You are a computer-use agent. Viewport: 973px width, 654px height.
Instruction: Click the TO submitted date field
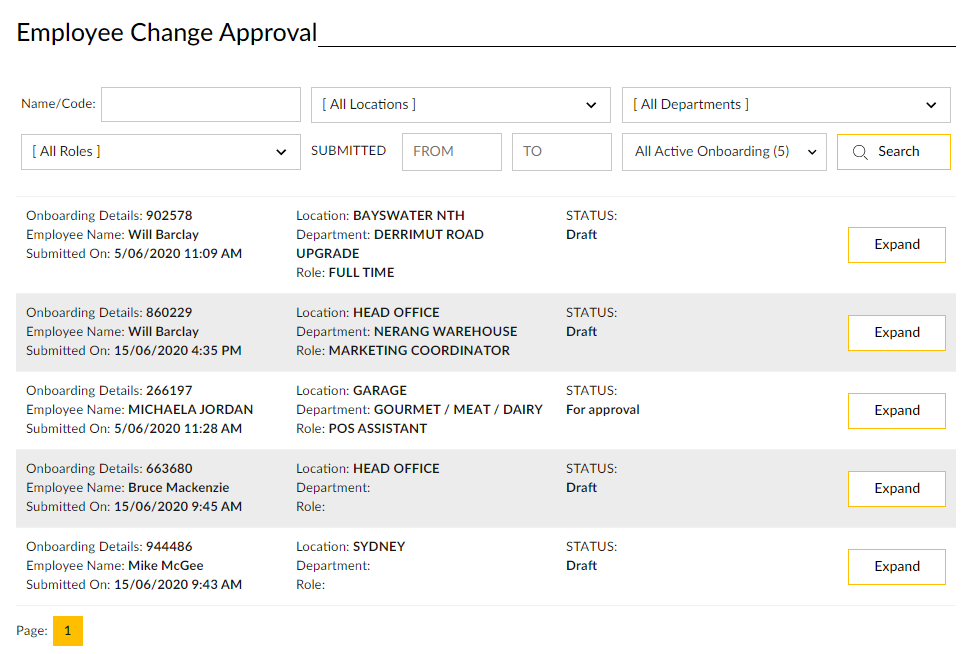(561, 152)
